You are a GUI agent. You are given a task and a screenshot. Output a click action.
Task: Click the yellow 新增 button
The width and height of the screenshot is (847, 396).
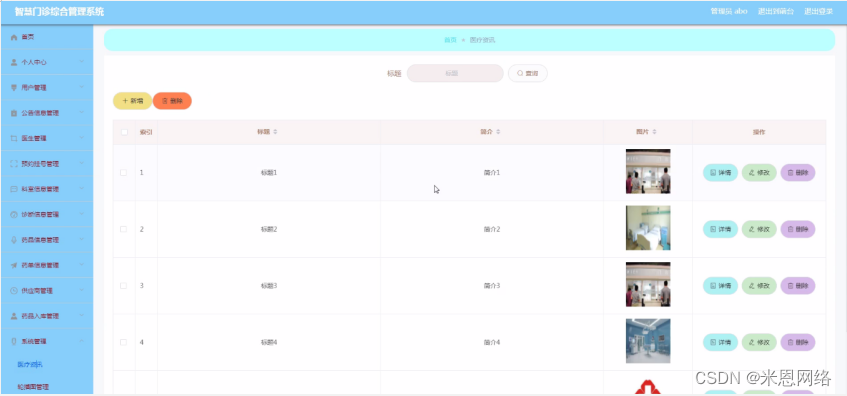[132, 101]
